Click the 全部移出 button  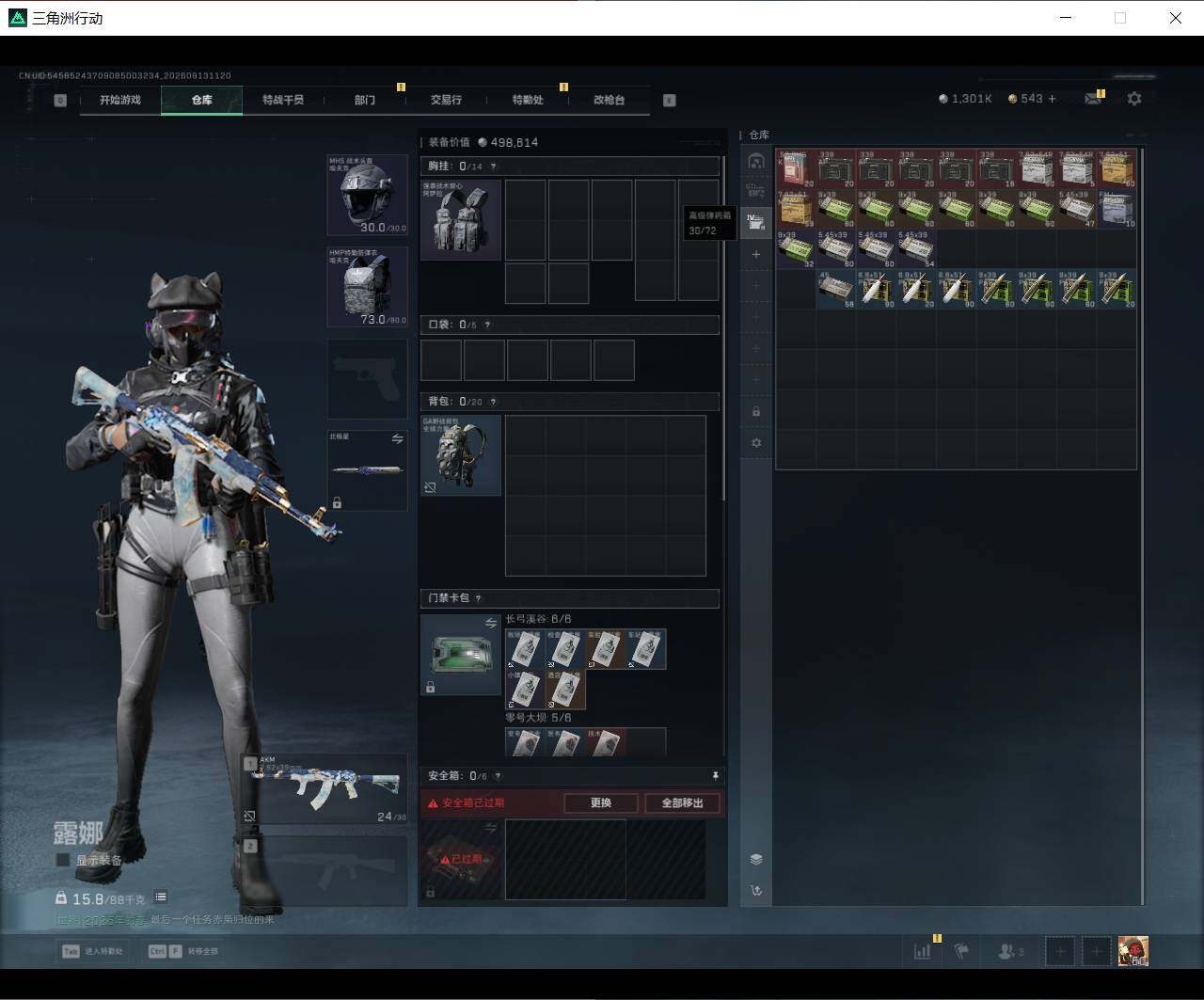(x=682, y=803)
